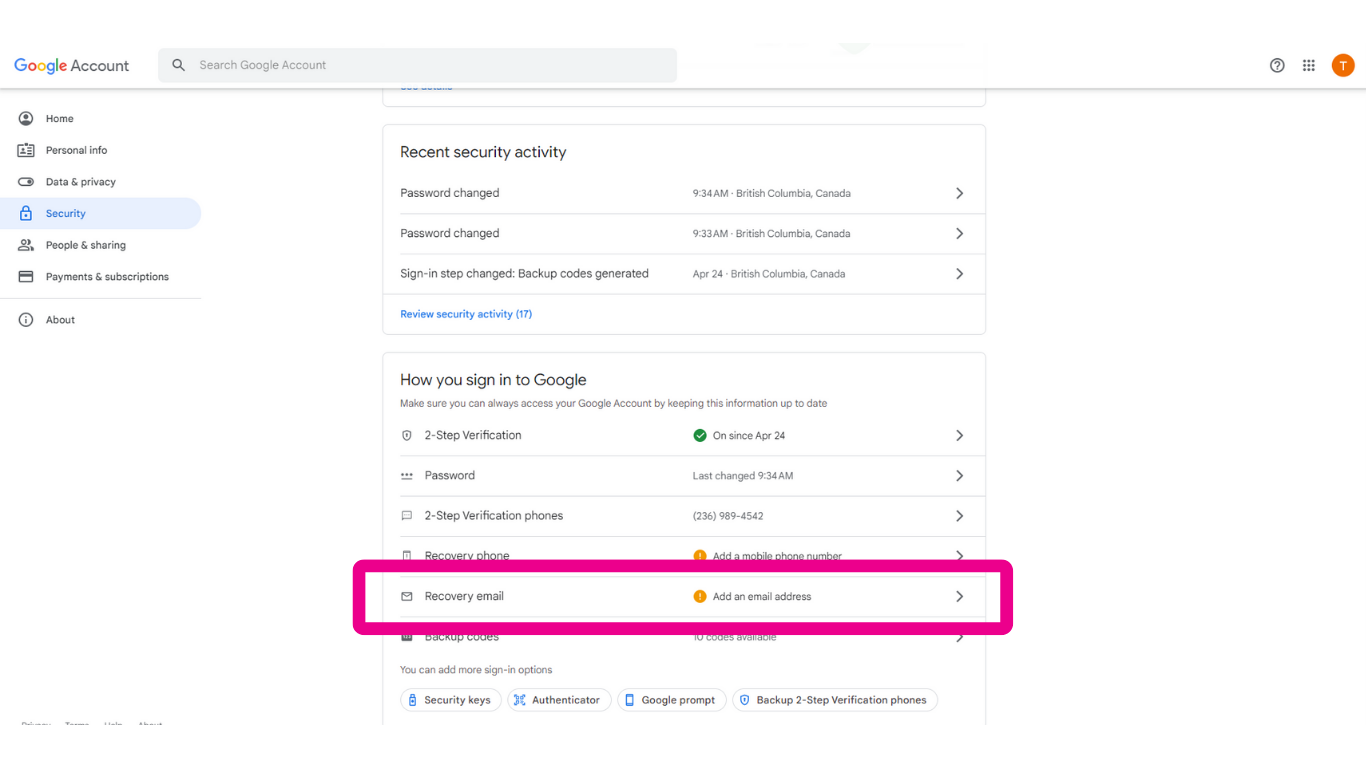Add Authenticator sign-in option

(x=558, y=700)
